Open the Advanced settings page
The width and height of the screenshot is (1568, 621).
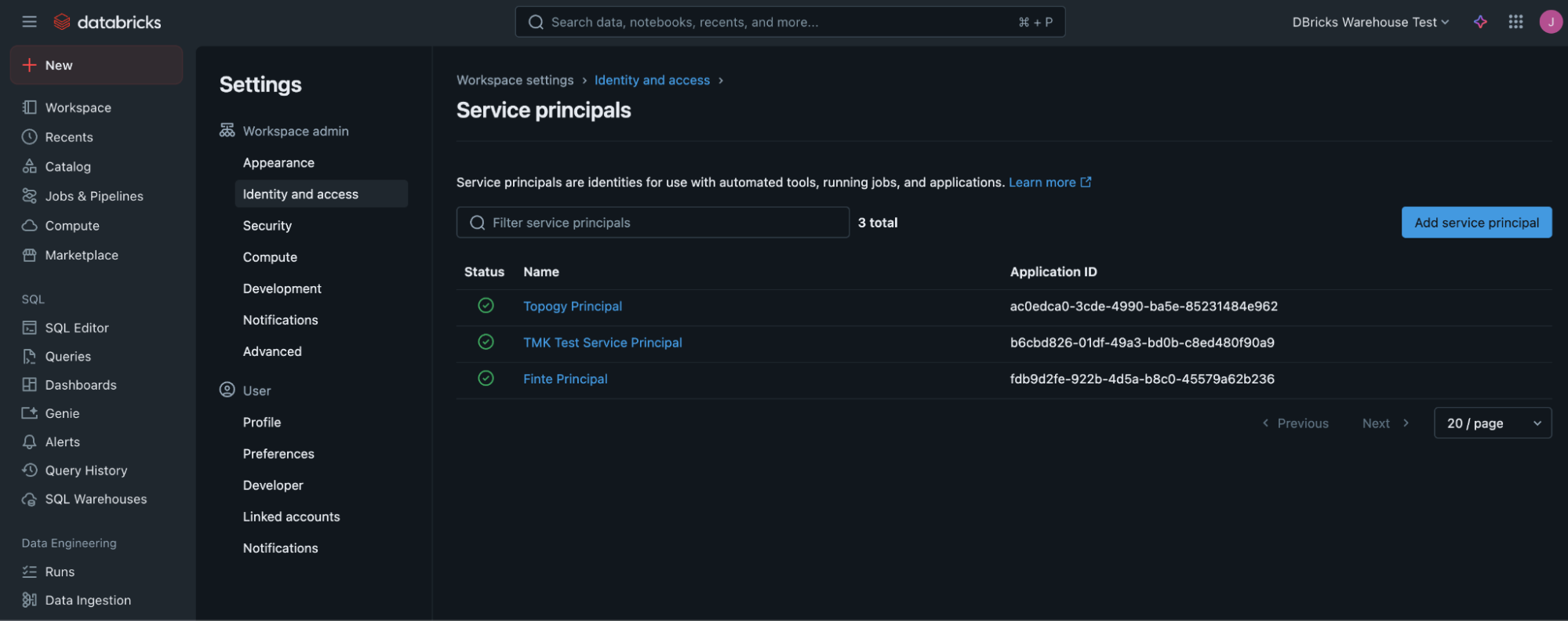click(x=272, y=351)
